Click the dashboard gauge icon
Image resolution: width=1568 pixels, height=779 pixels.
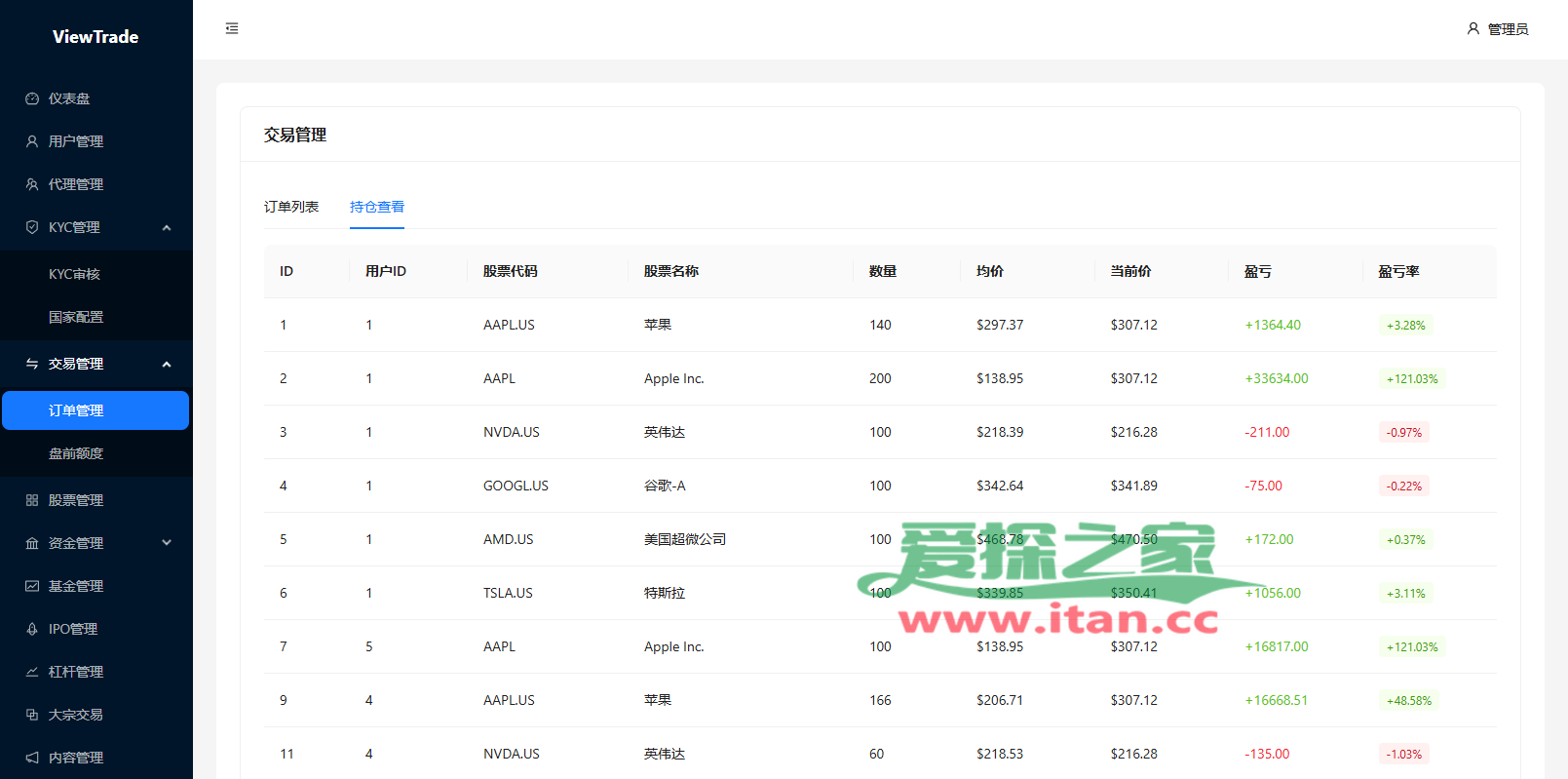32,98
